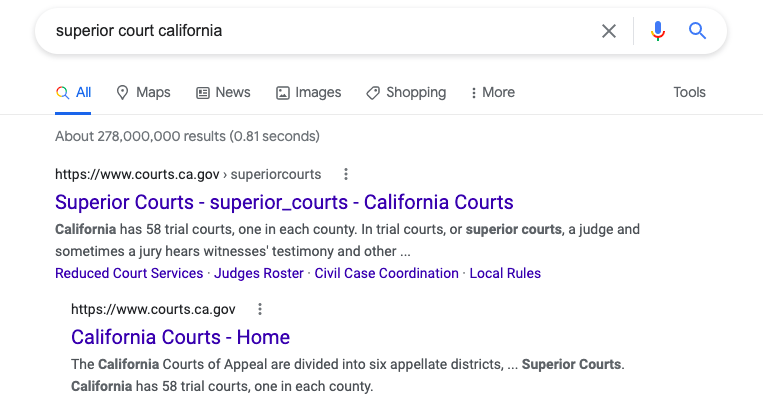This screenshot has width=763, height=419.
Task: Follow the Reduced Court Services sitelink
Action: pos(129,273)
